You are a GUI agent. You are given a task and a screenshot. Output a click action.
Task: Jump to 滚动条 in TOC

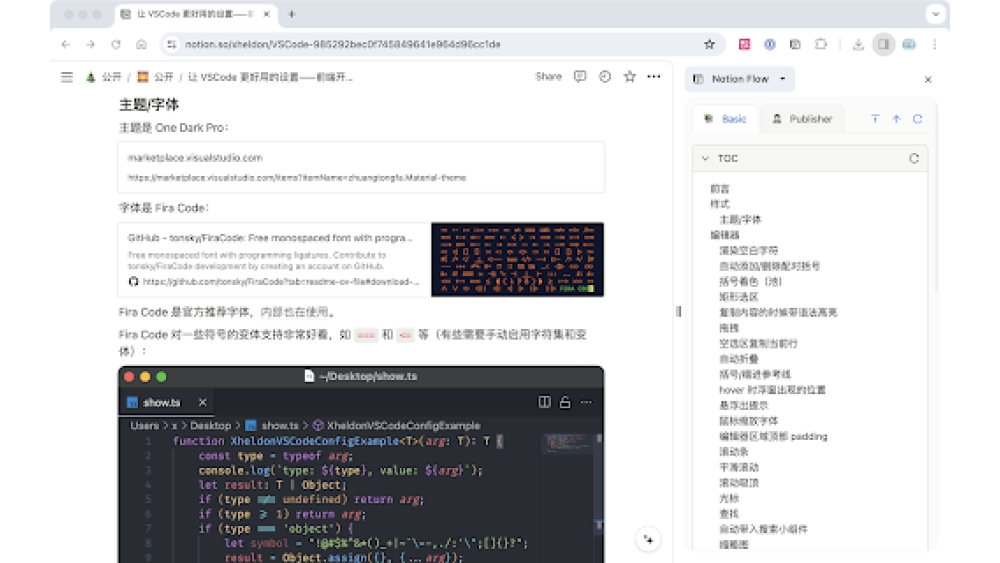click(734, 451)
